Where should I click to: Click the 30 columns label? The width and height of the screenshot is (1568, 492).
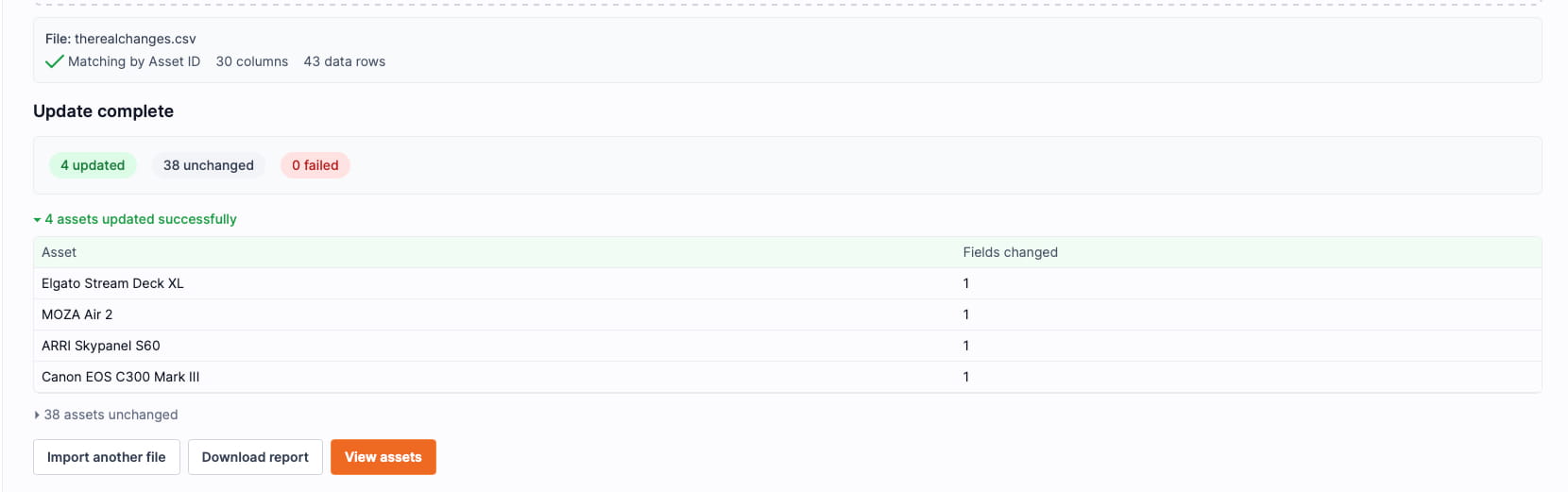click(x=251, y=61)
